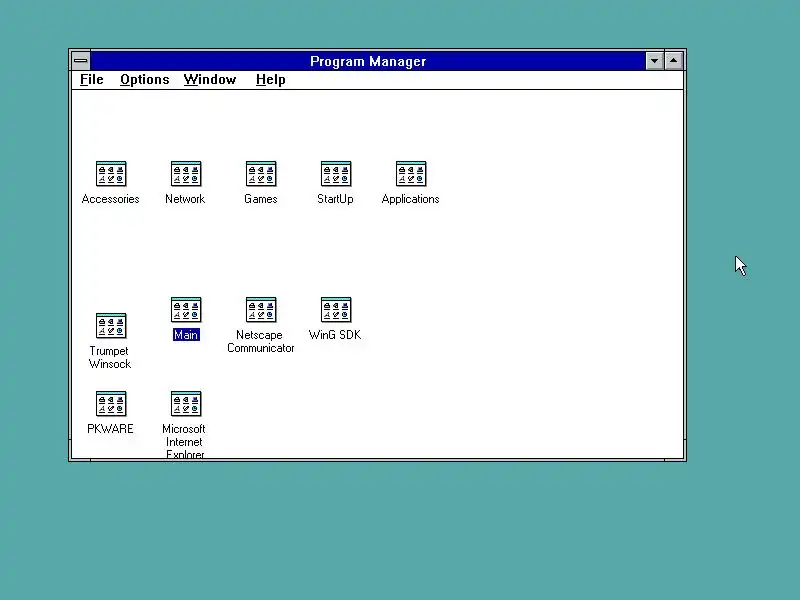Screen dimensions: 800x600
Task: Click the Applications label text
Action: point(410,199)
